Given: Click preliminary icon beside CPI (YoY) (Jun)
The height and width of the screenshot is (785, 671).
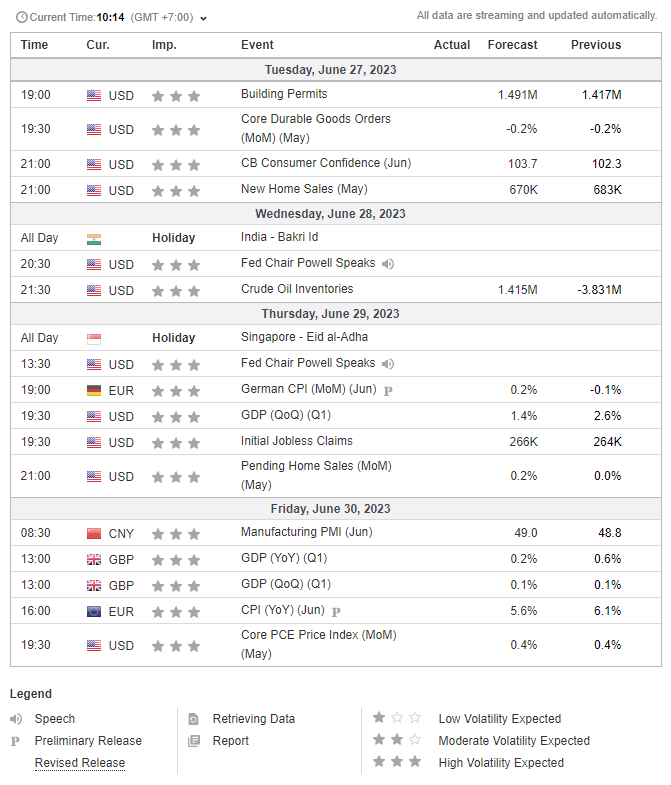Looking at the screenshot, I should 336,611.
